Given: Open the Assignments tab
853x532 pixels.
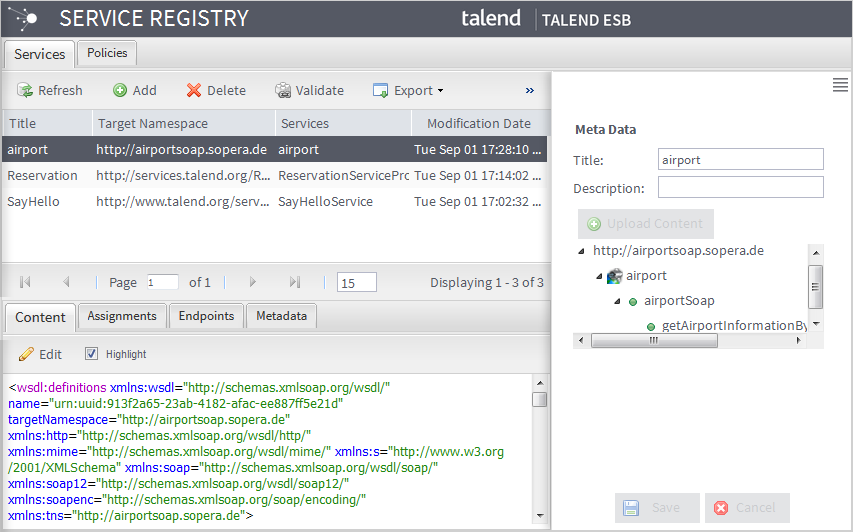Looking at the screenshot, I should click(122, 317).
